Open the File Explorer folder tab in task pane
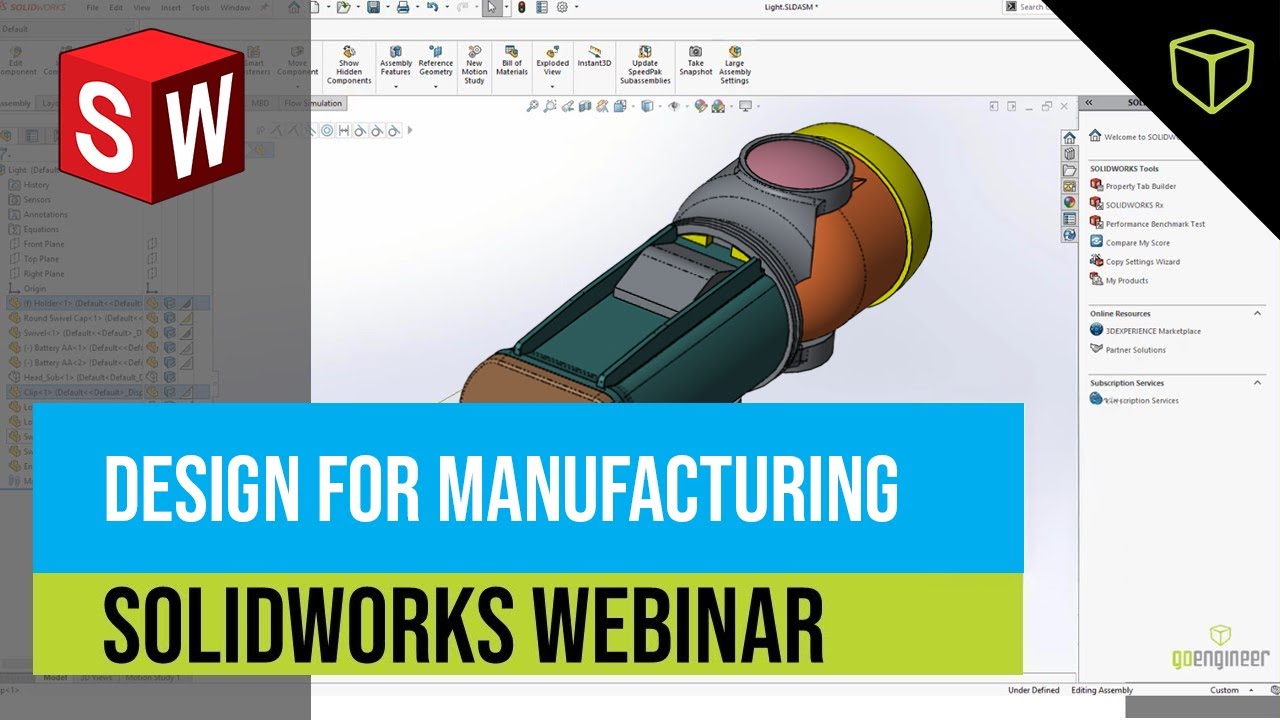Image resolution: width=1280 pixels, height=720 pixels. coord(1069,170)
